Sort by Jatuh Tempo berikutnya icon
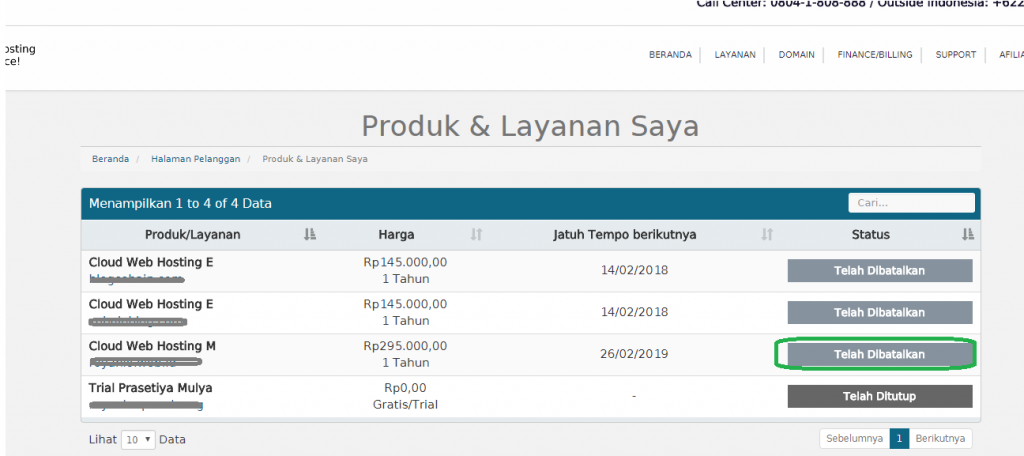This screenshot has width=1024, height=456. coord(767,234)
